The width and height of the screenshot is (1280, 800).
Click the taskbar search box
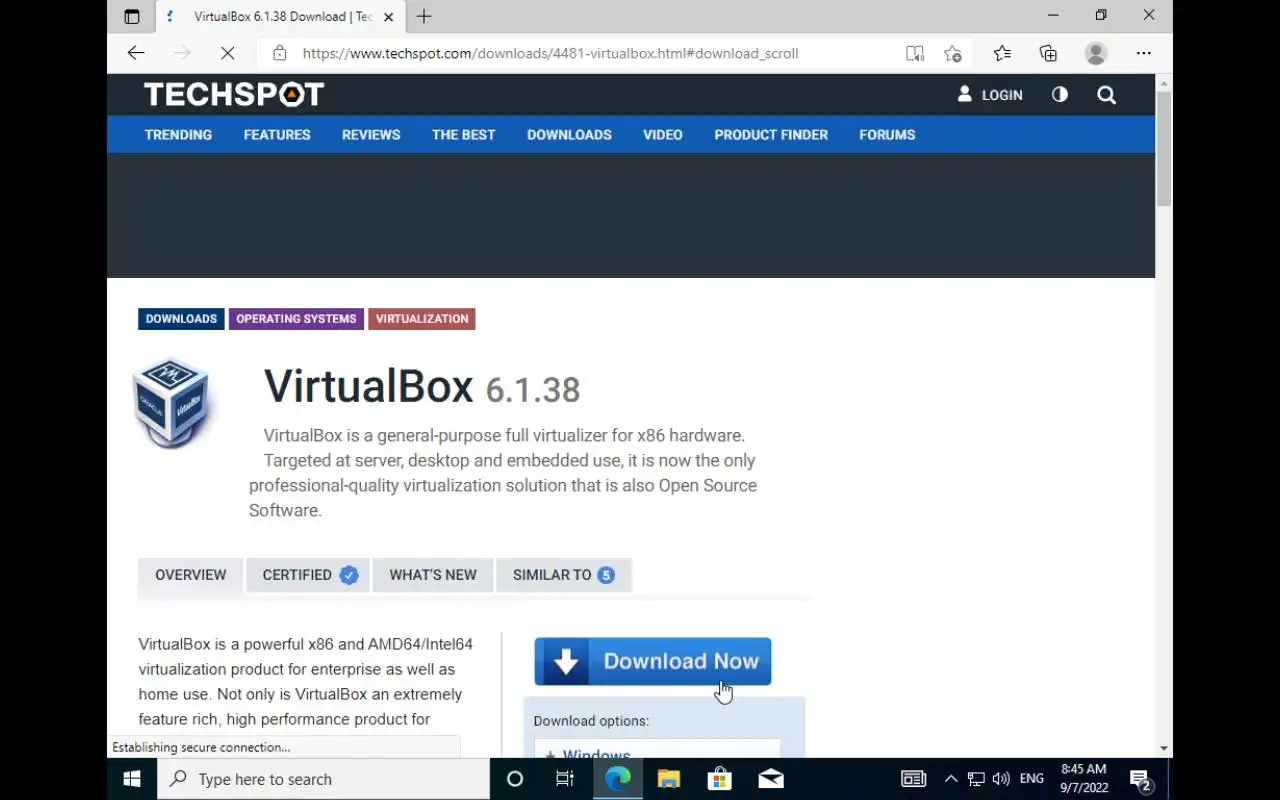click(x=323, y=779)
